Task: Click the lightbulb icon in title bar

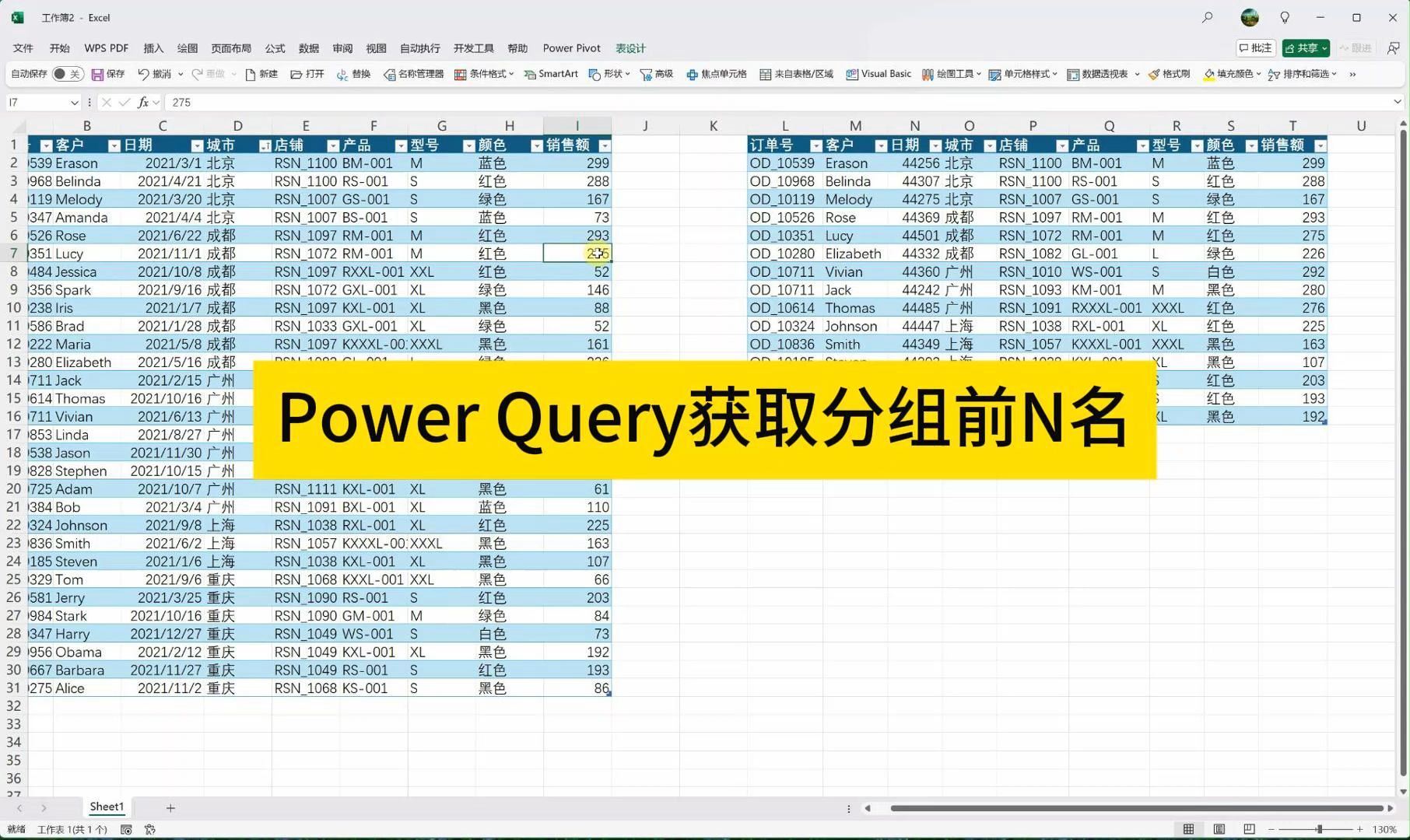Action: tap(1285, 17)
